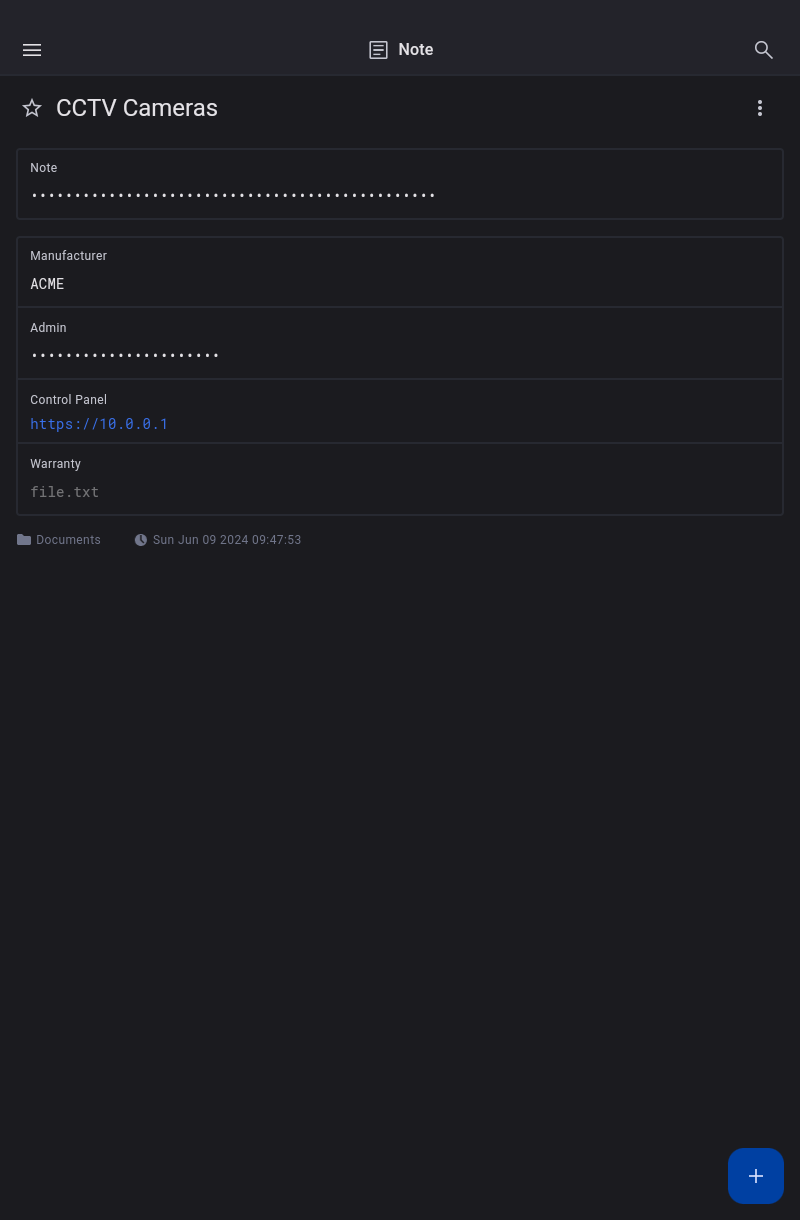800x1220 pixels.
Task: Reveal the hidden Admin field value
Action: point(125,355)
